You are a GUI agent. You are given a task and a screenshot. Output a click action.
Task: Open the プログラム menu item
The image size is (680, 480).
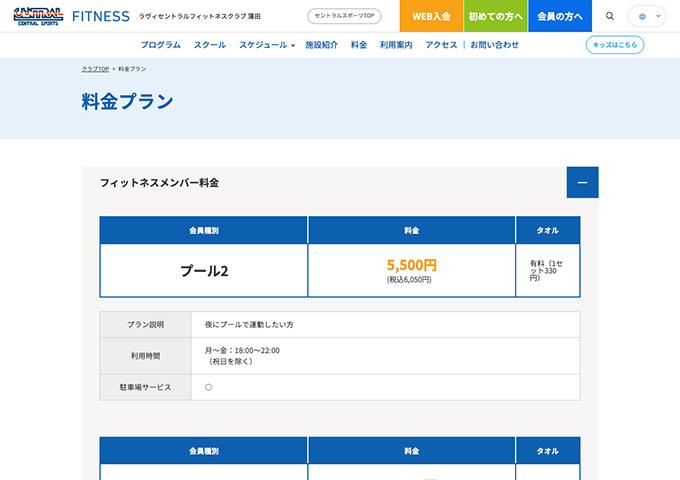click(x=160, y=45)
